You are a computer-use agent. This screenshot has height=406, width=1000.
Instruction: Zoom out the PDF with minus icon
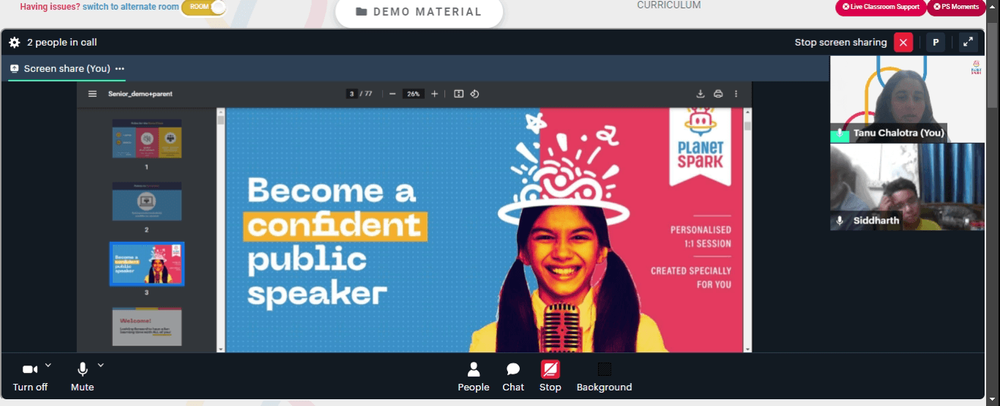point(392,94)
